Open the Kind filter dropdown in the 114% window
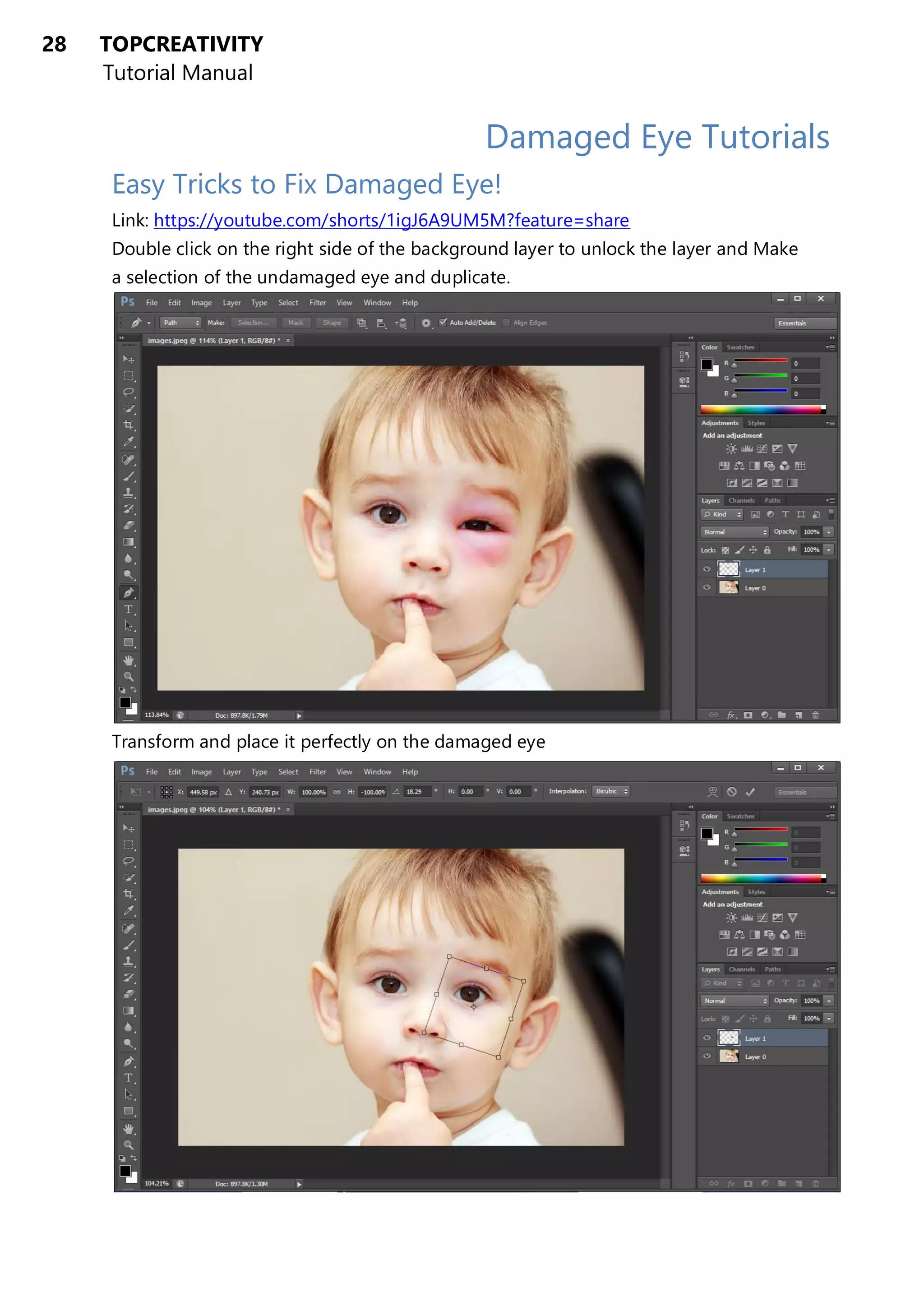924x1306 pixels. [721, 514]
